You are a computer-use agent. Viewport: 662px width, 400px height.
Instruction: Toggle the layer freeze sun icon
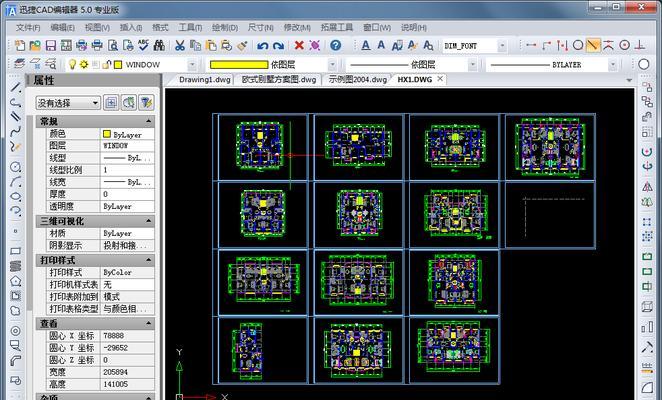point(84,64)
